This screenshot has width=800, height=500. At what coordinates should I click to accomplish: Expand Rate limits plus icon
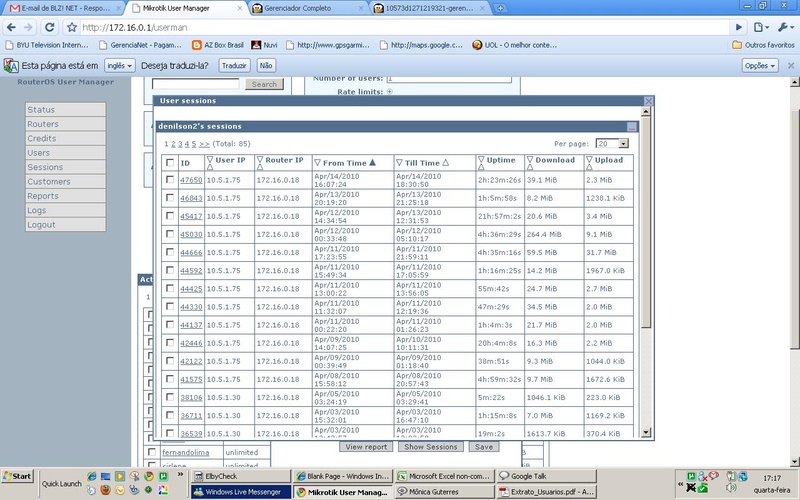(390, 92)
